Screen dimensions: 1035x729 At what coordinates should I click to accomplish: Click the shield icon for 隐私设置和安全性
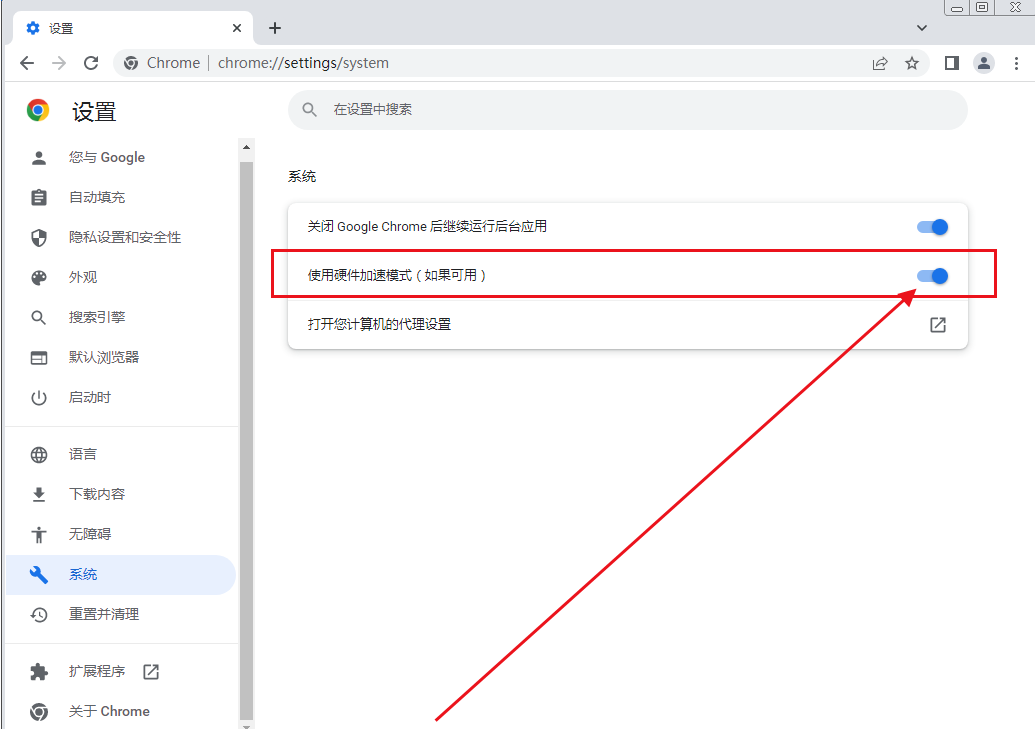[39, 238]
